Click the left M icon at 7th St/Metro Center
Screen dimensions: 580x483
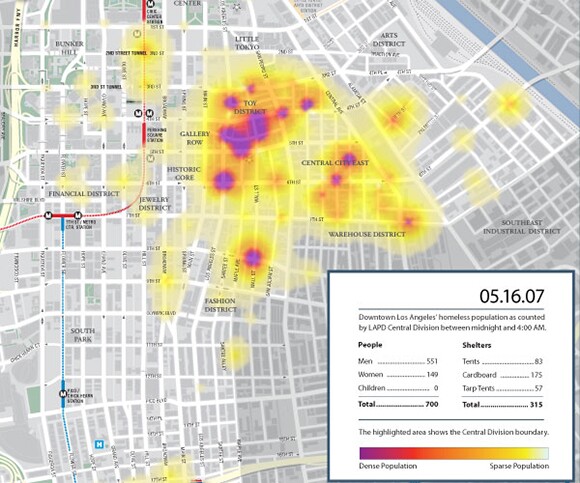[x=48, y=215]
